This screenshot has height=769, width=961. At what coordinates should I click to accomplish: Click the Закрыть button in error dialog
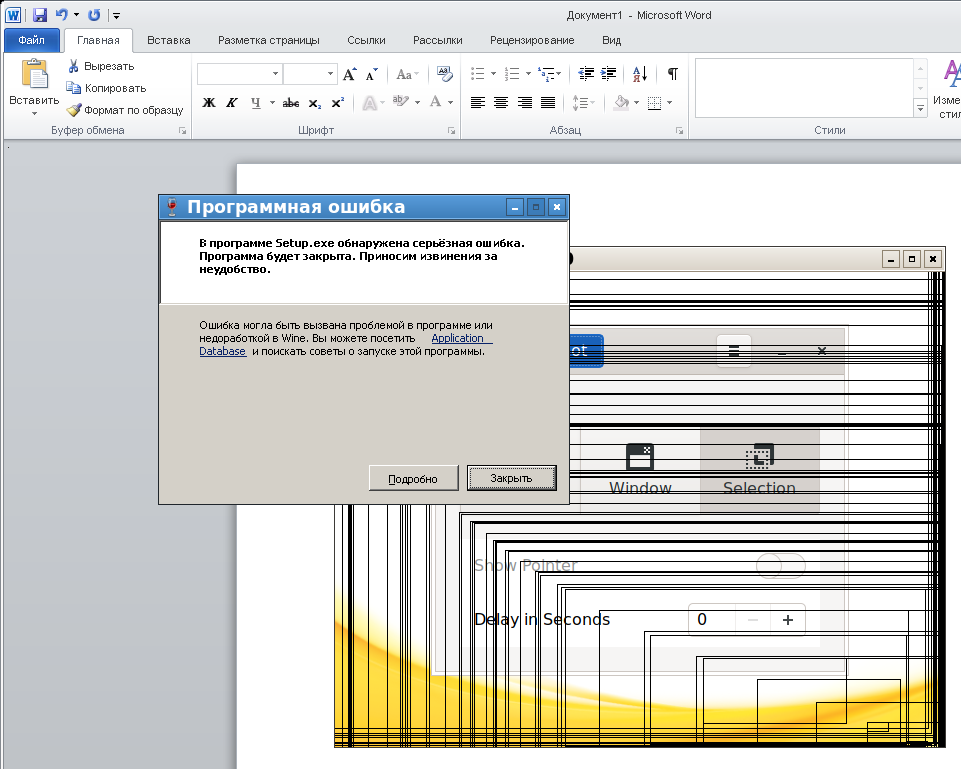click(x=511, y=478)
